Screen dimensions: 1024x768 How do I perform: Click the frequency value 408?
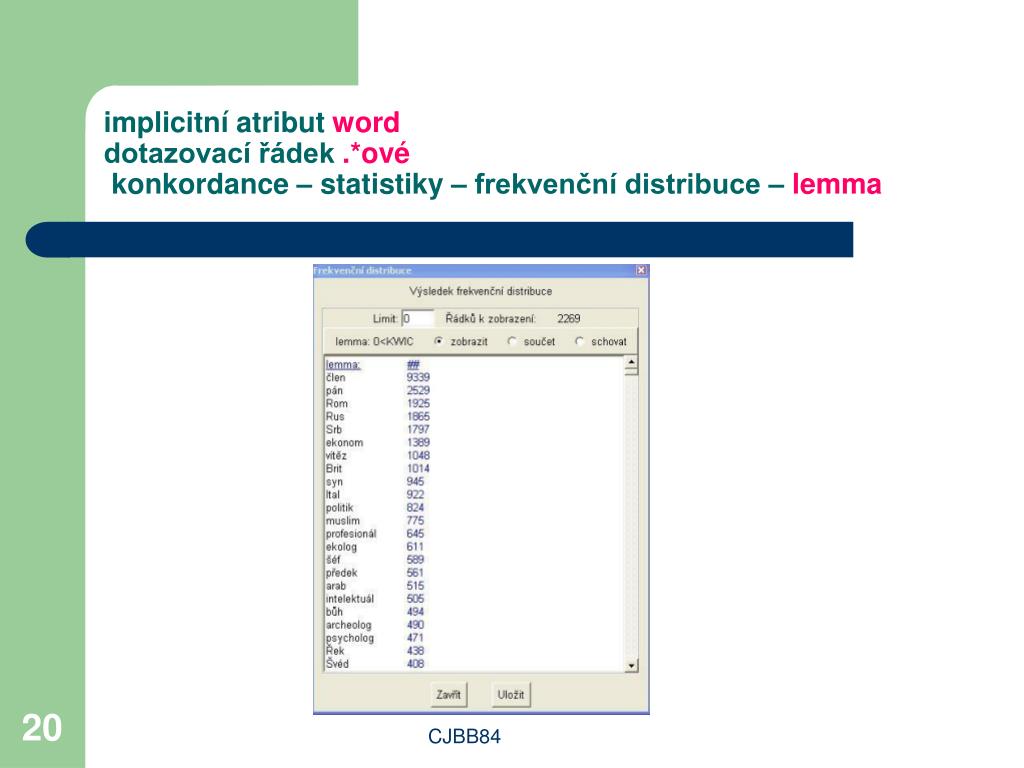coord(415,664)
